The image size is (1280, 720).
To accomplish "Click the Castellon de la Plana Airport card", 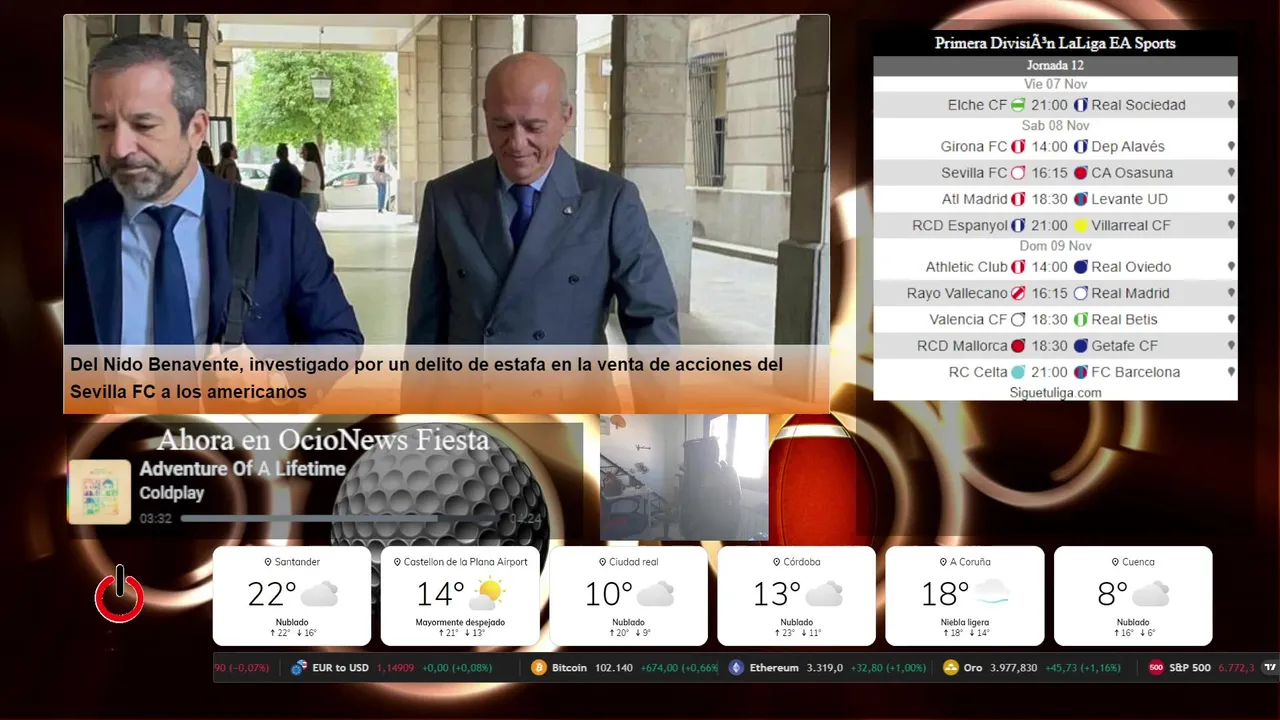I will click(x=460, y=596).
